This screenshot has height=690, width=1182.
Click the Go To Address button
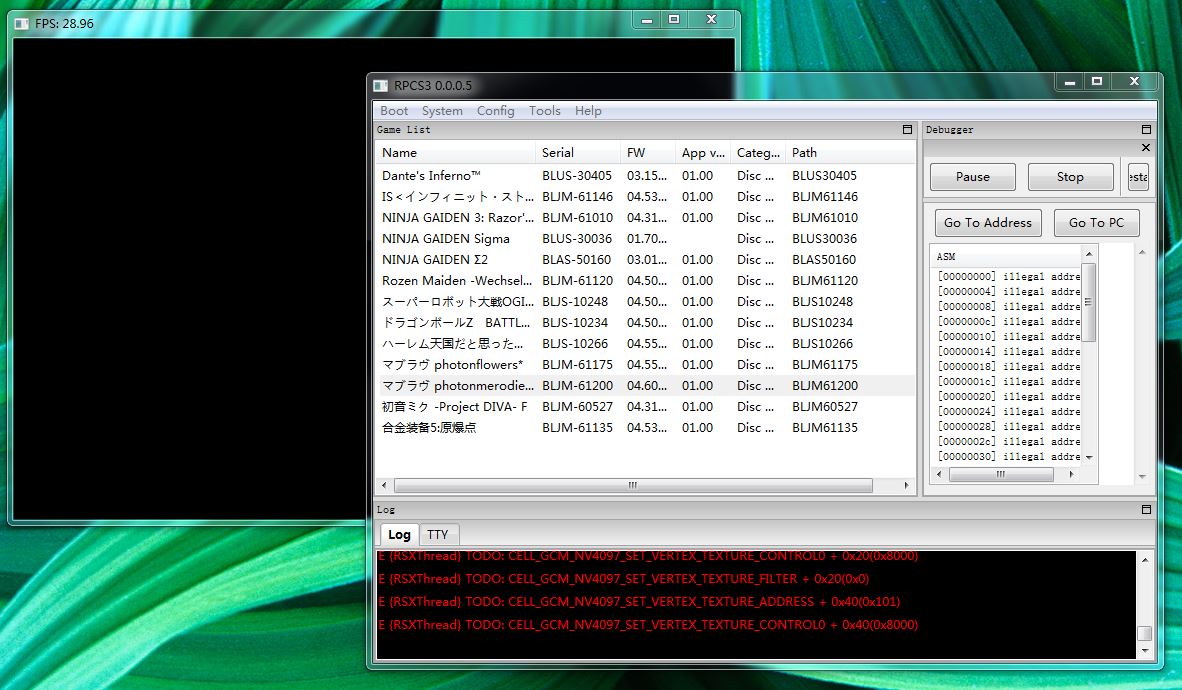[x=988, y=223]
